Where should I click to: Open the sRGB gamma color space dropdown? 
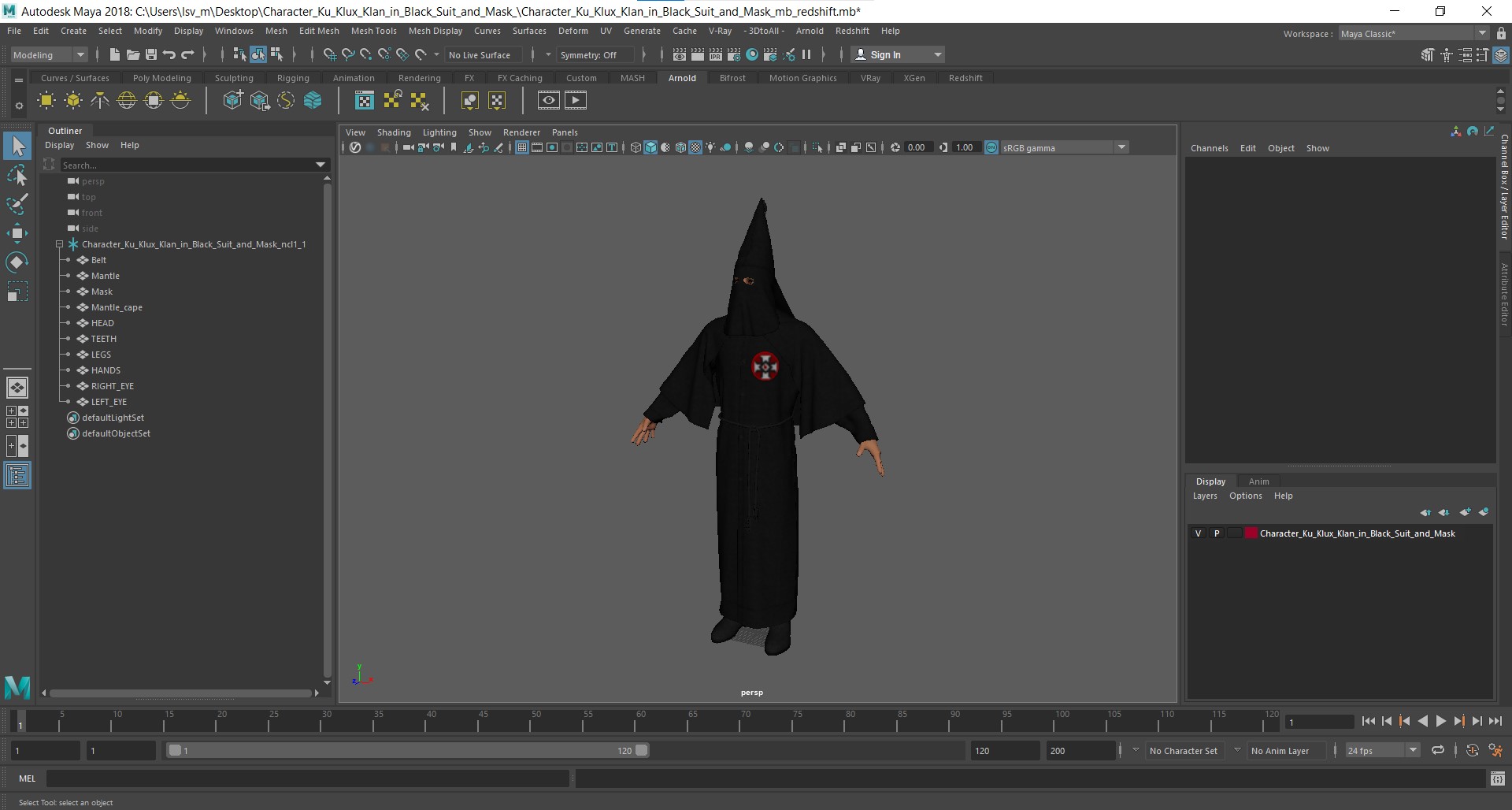click(1065, 147)
